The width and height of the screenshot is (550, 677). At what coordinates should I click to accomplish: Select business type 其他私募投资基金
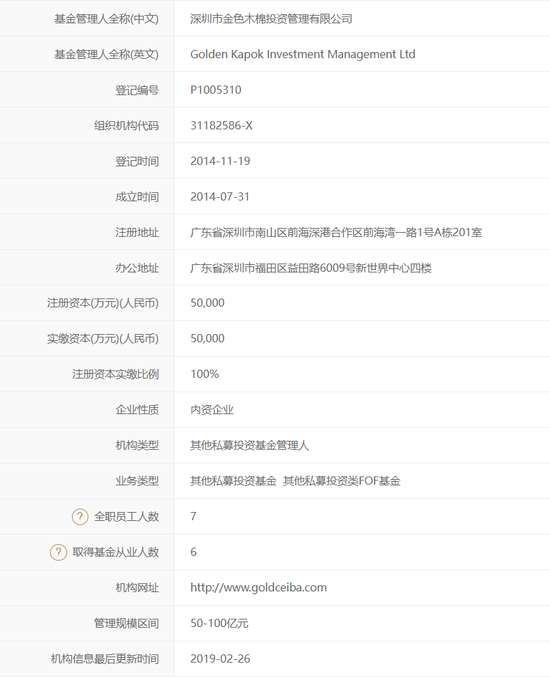[234, 481]
